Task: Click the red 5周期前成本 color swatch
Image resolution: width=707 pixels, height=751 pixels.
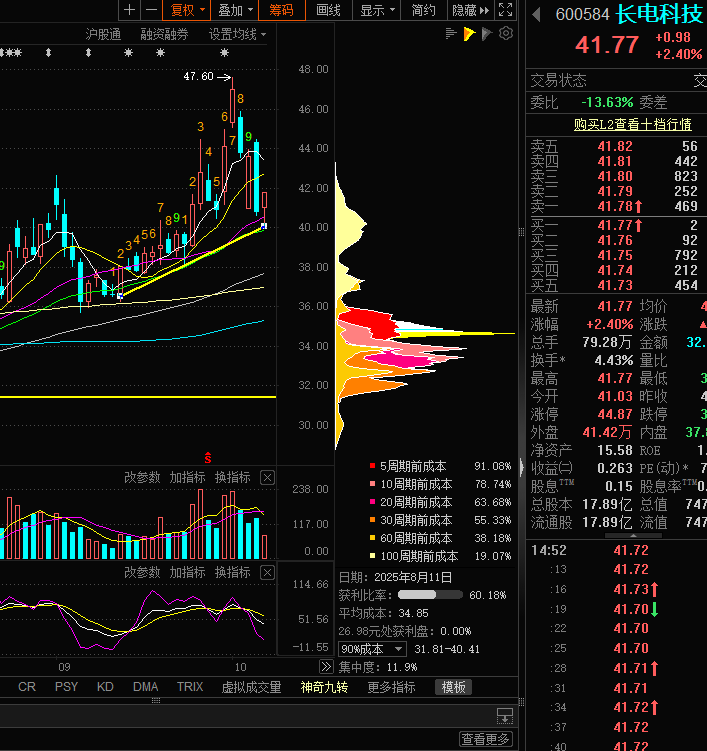Action: point(372,466)
